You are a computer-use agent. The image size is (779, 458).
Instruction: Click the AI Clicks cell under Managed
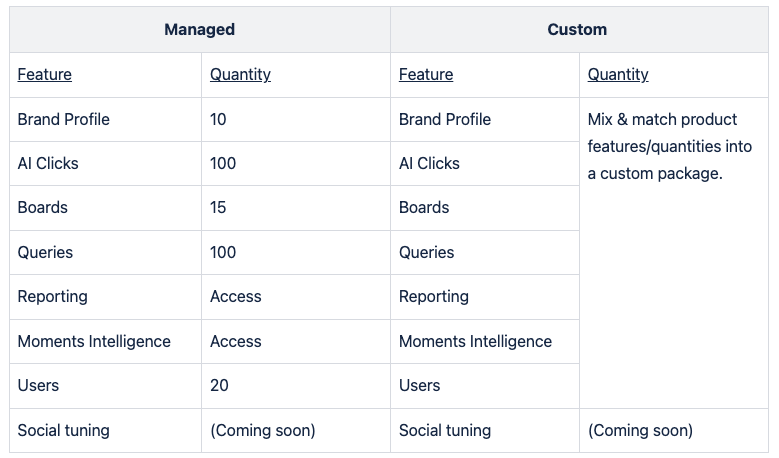click(48, 163)
